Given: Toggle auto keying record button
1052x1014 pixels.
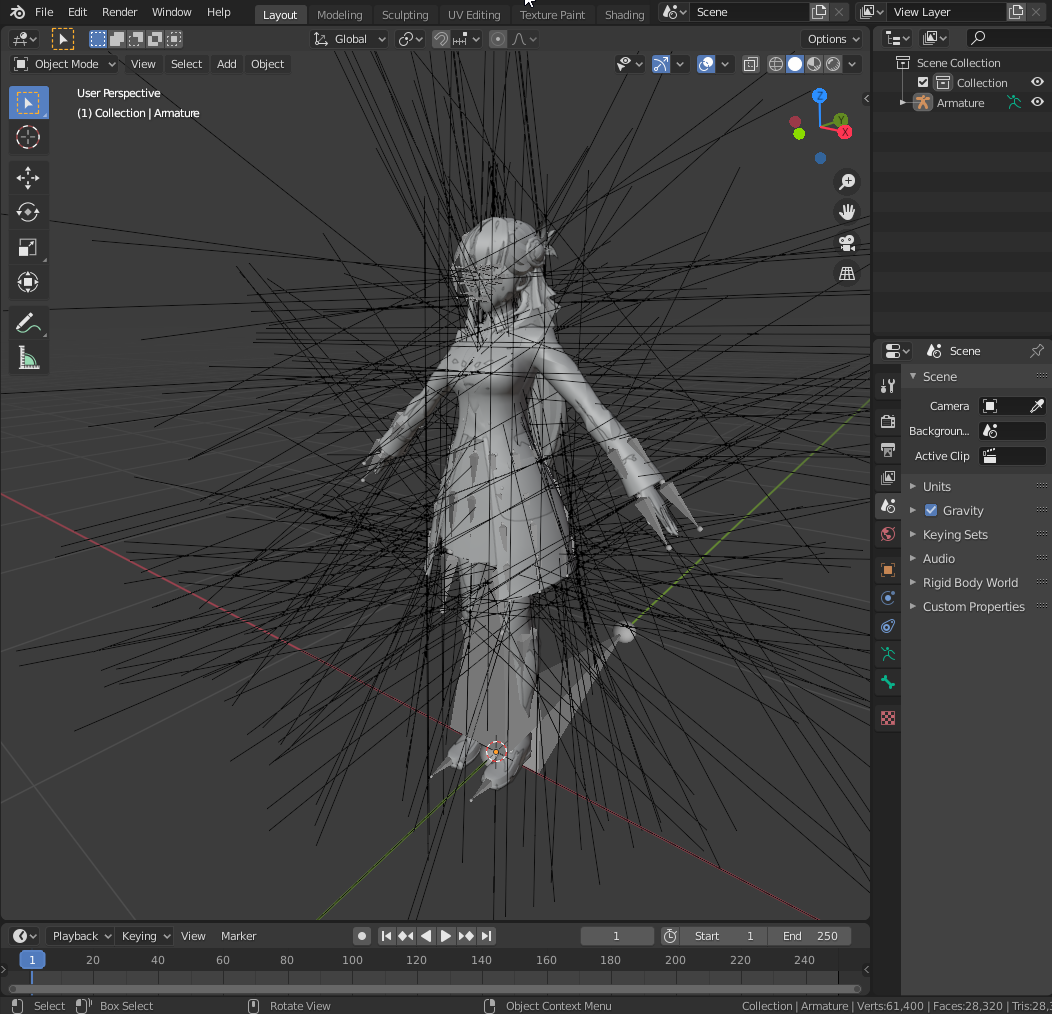Looking at the screenshot, I should [x=362, y=935].
